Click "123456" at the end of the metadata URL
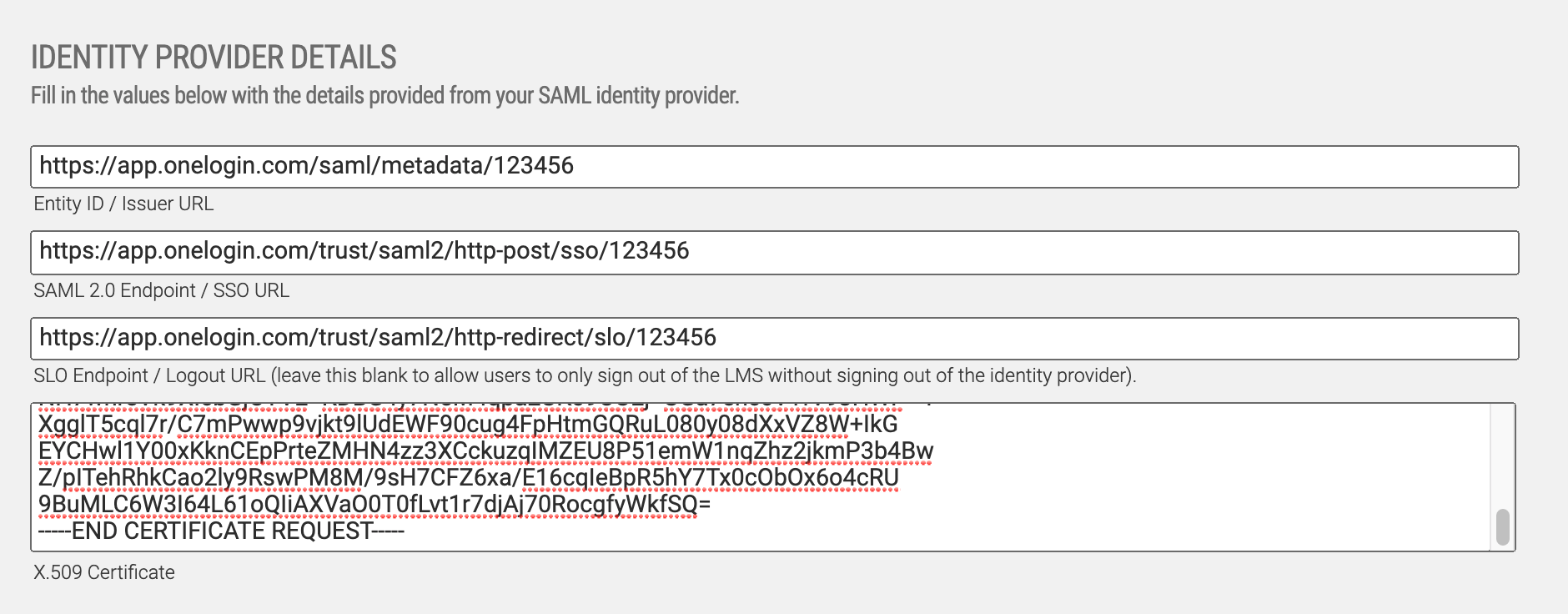 point(534,165)
